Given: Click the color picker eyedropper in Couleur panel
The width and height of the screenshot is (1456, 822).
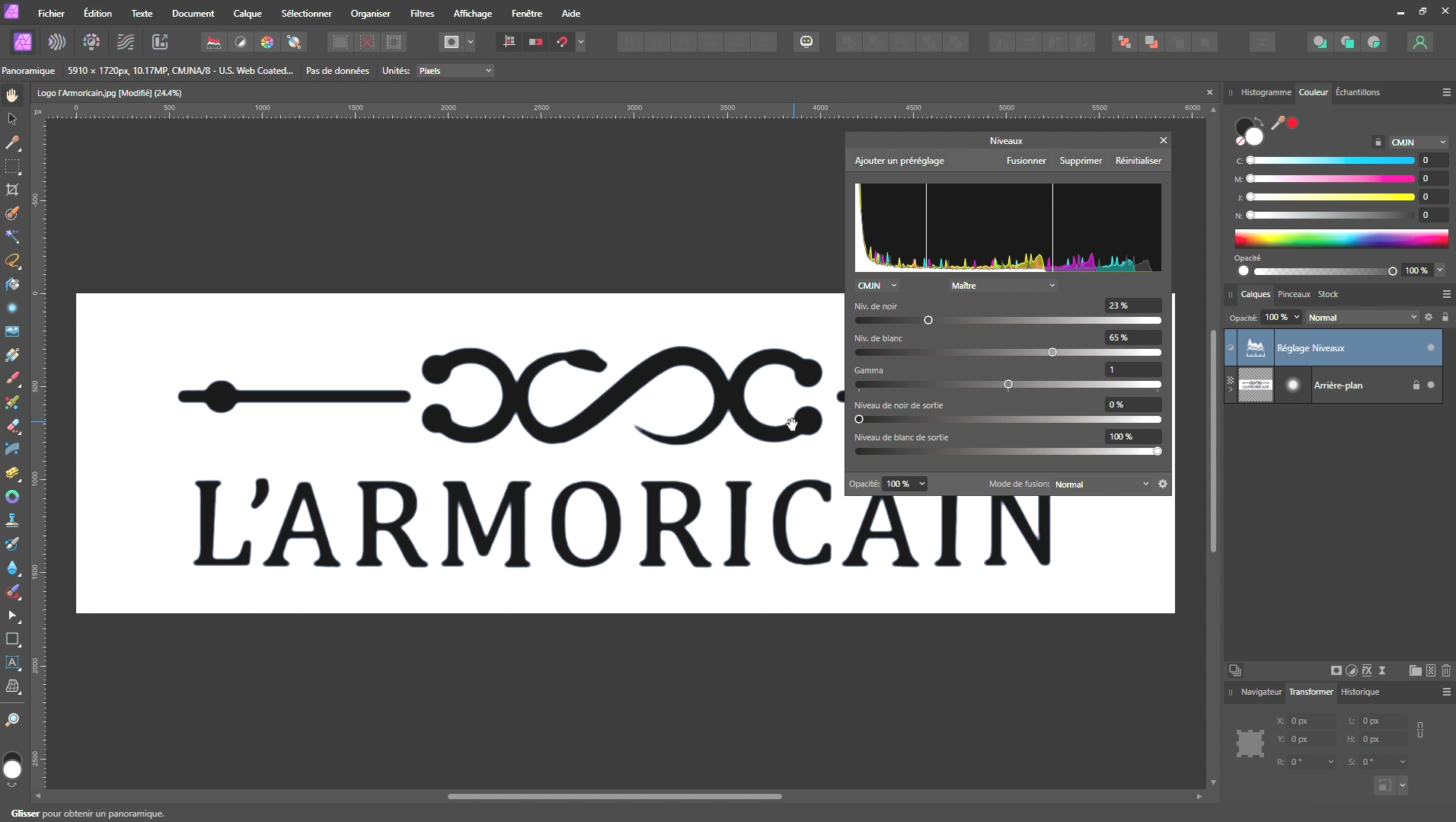Looking at the screenshot, I should 1278,123.
